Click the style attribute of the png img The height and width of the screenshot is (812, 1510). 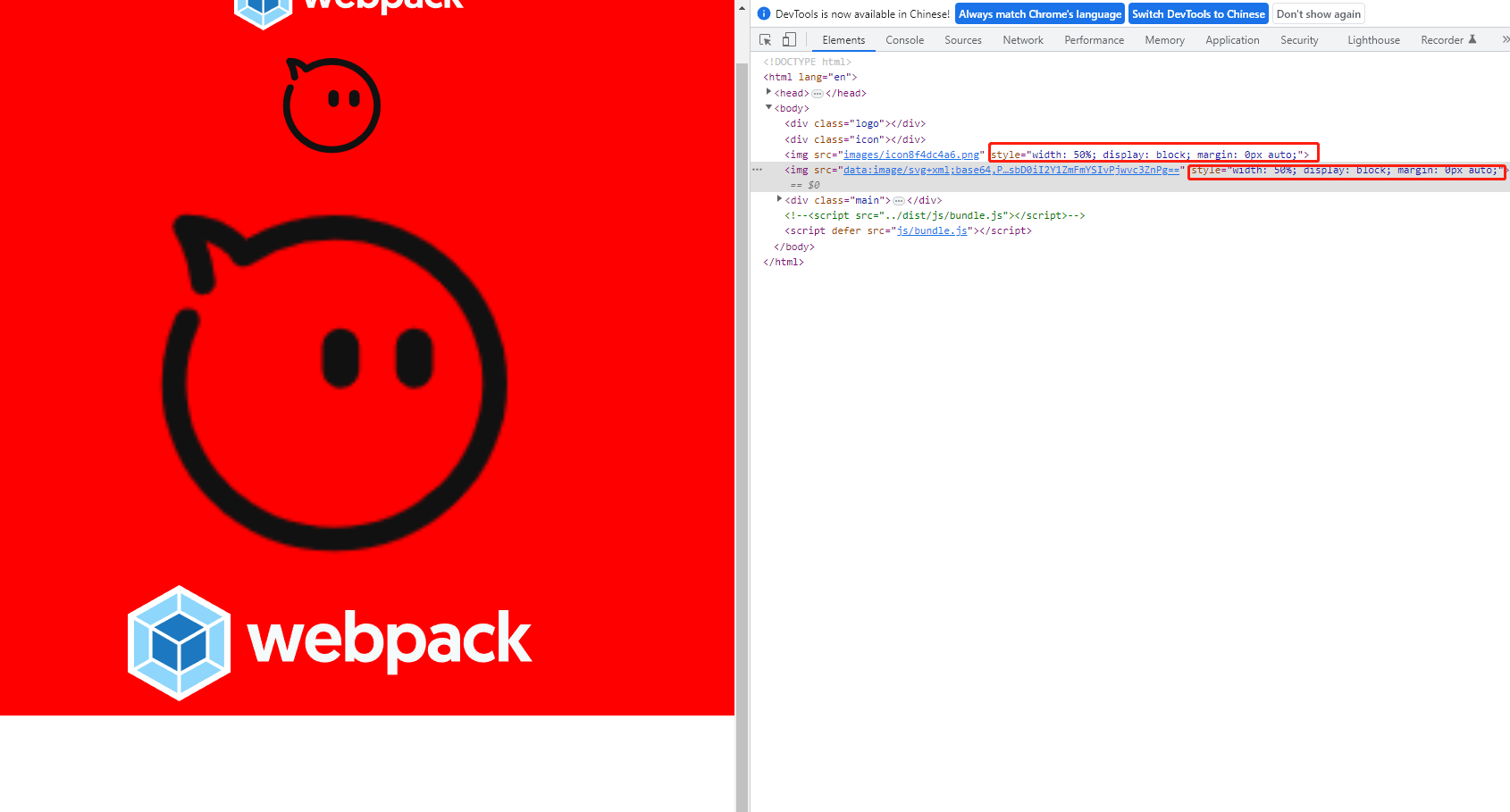(1147, 155)
